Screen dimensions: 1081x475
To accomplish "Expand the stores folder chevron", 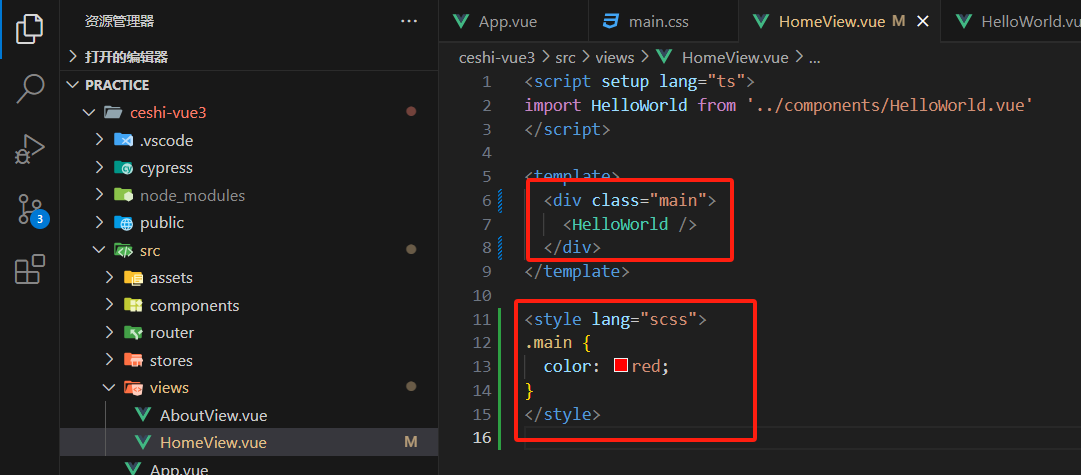I will click(x=109, y=361).
